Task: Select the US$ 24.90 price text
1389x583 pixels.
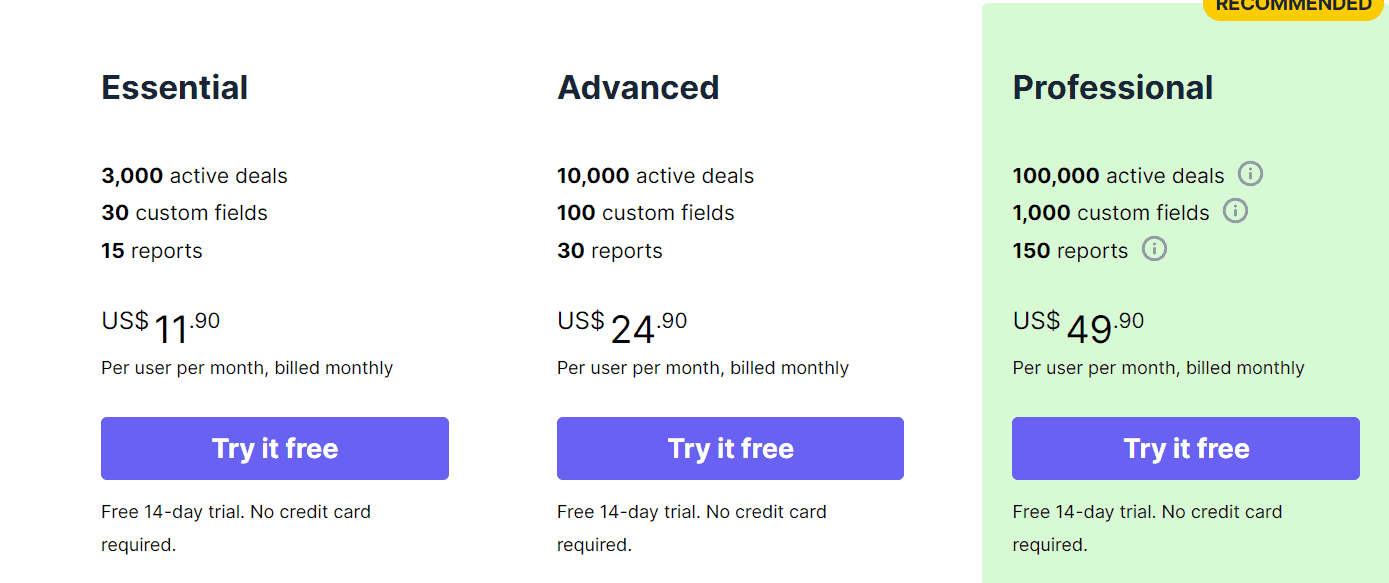Action: point(622,328)
